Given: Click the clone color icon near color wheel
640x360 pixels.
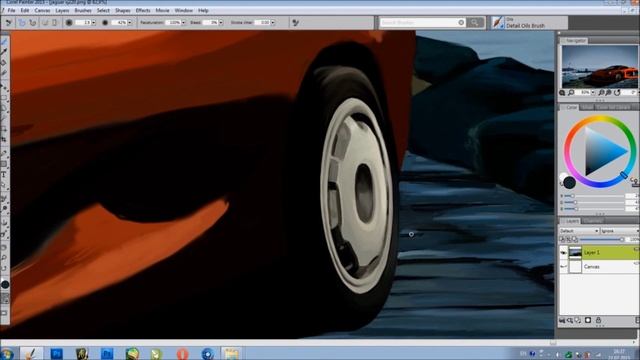Looking at the screenshot, I should tap(633, 180).
